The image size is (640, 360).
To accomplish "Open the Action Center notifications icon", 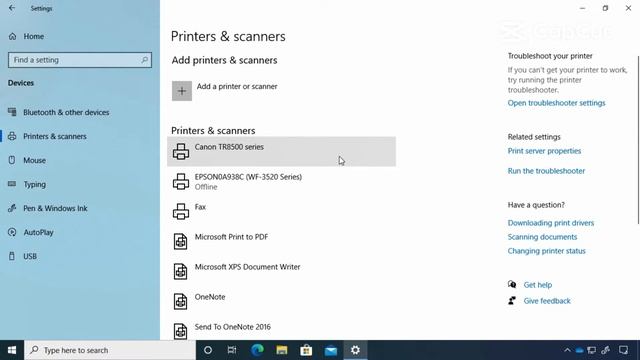I will pos(623,350).
